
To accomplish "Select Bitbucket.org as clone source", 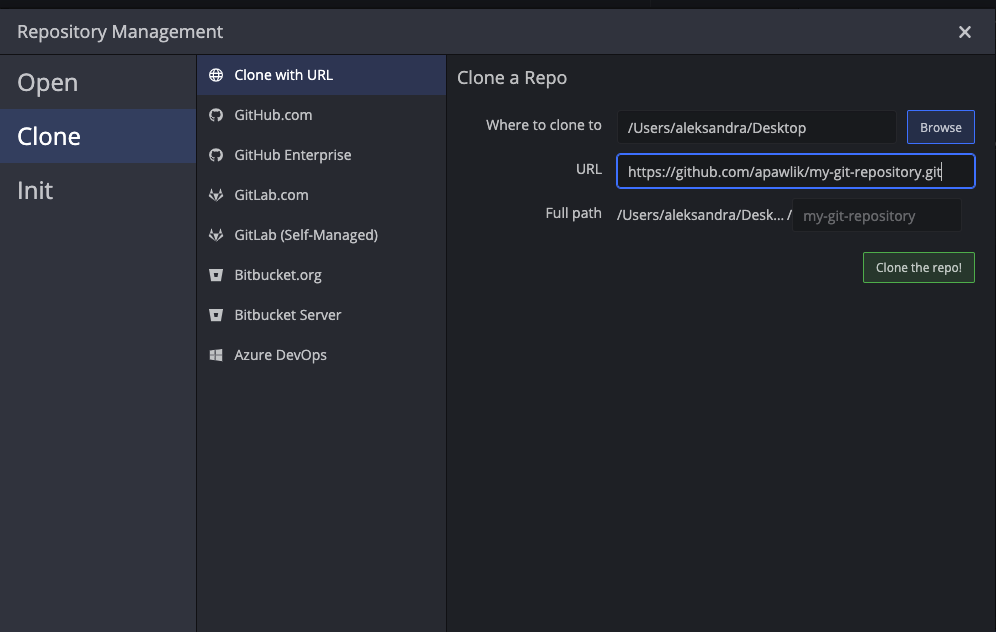I will [x=321, y=275].
